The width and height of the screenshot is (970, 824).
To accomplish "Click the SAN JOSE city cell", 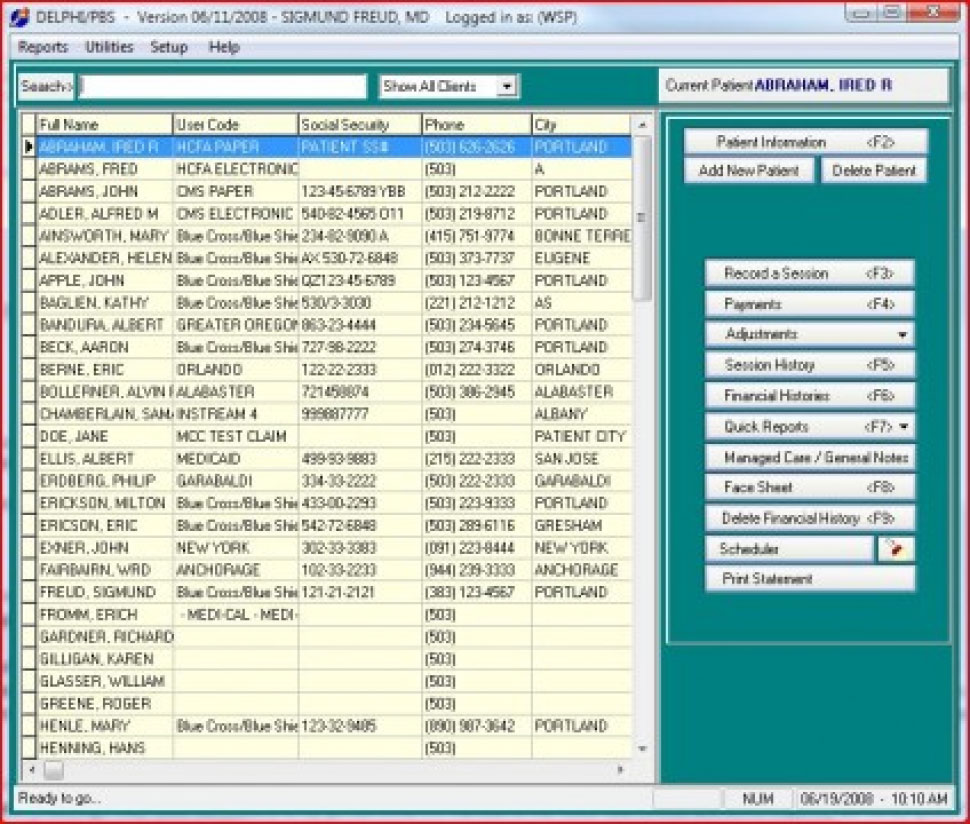I will pyautogui.click(x=582, y=458).
